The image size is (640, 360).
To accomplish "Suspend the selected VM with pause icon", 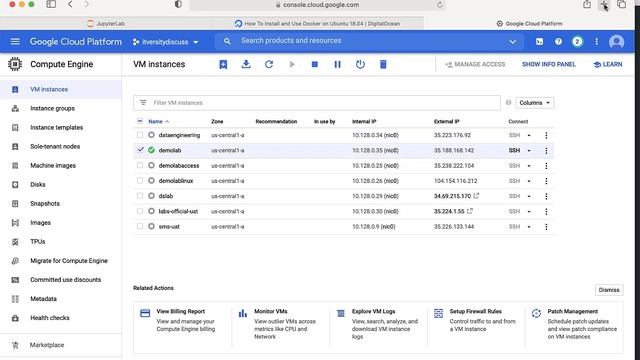I will 338,64.
